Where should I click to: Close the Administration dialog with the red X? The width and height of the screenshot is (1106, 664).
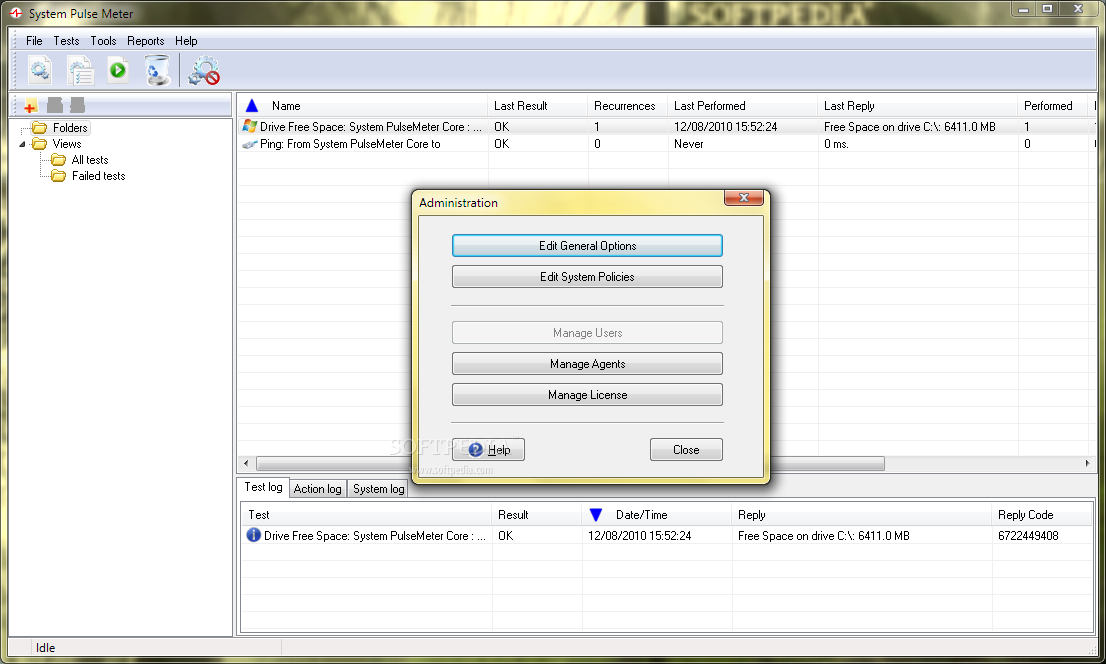(x=743, y=198)
